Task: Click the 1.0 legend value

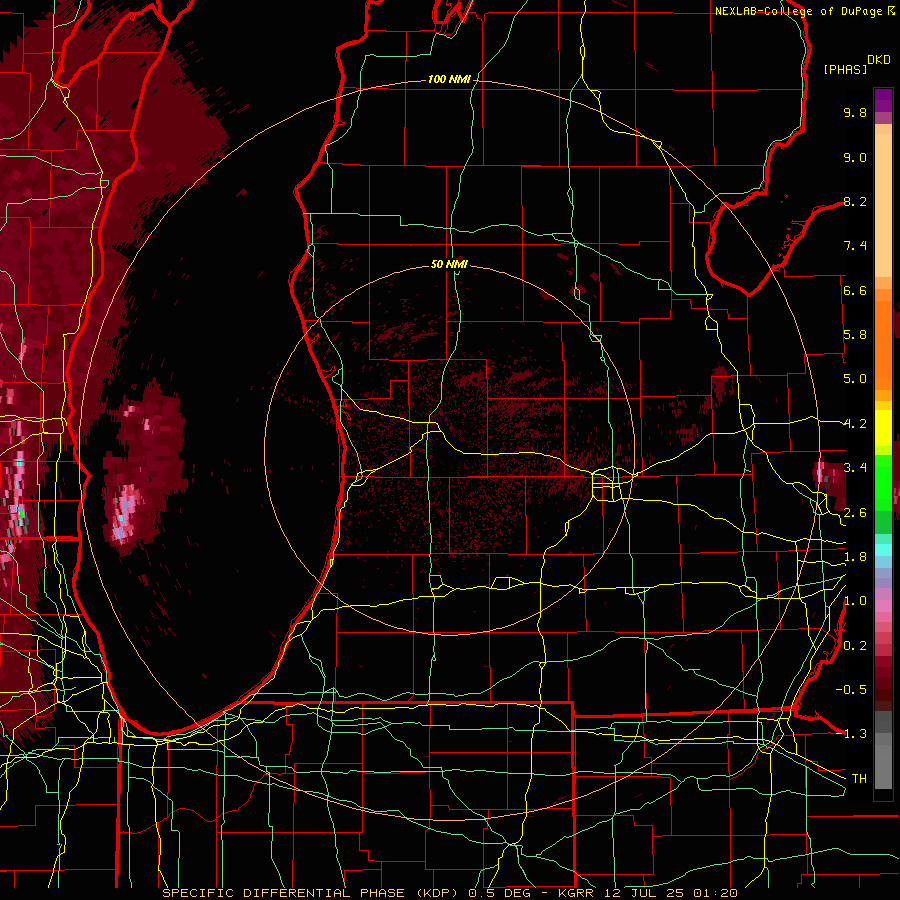Action: coord(855,601)
